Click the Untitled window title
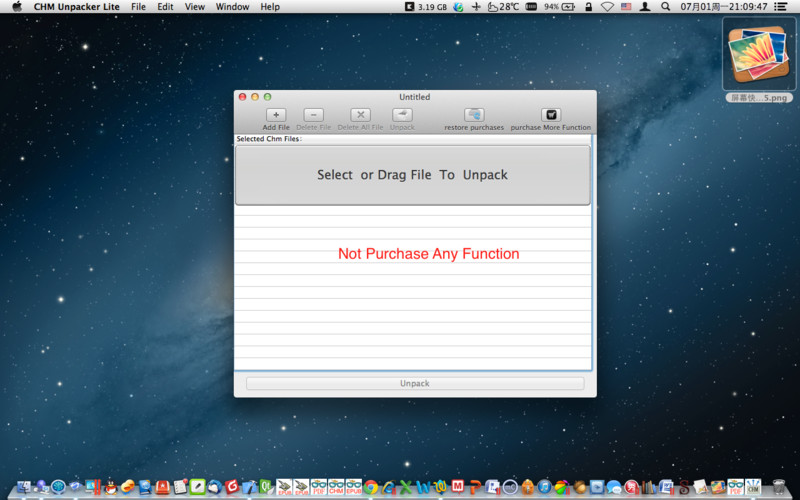This screenshot has height=500, width=800. pyautogui.click(x=414, y=96)
